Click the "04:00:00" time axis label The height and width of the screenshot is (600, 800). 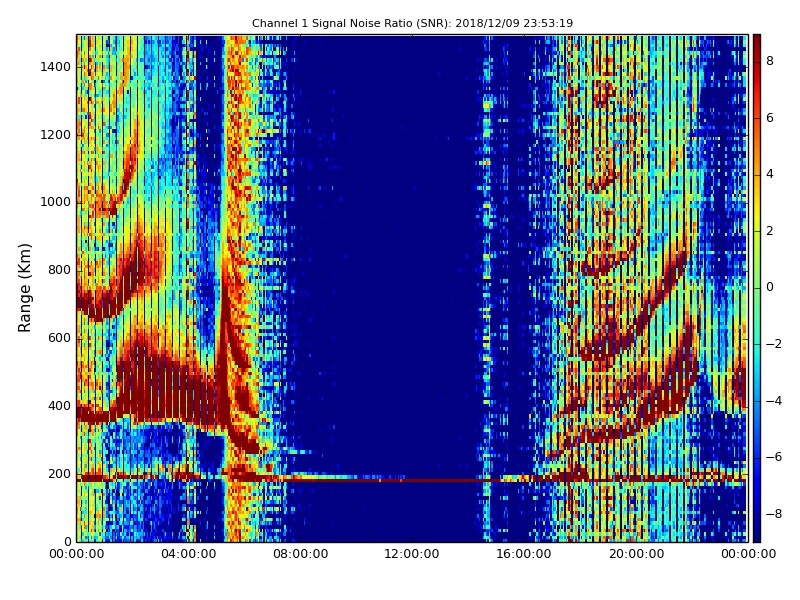point(188,554)
